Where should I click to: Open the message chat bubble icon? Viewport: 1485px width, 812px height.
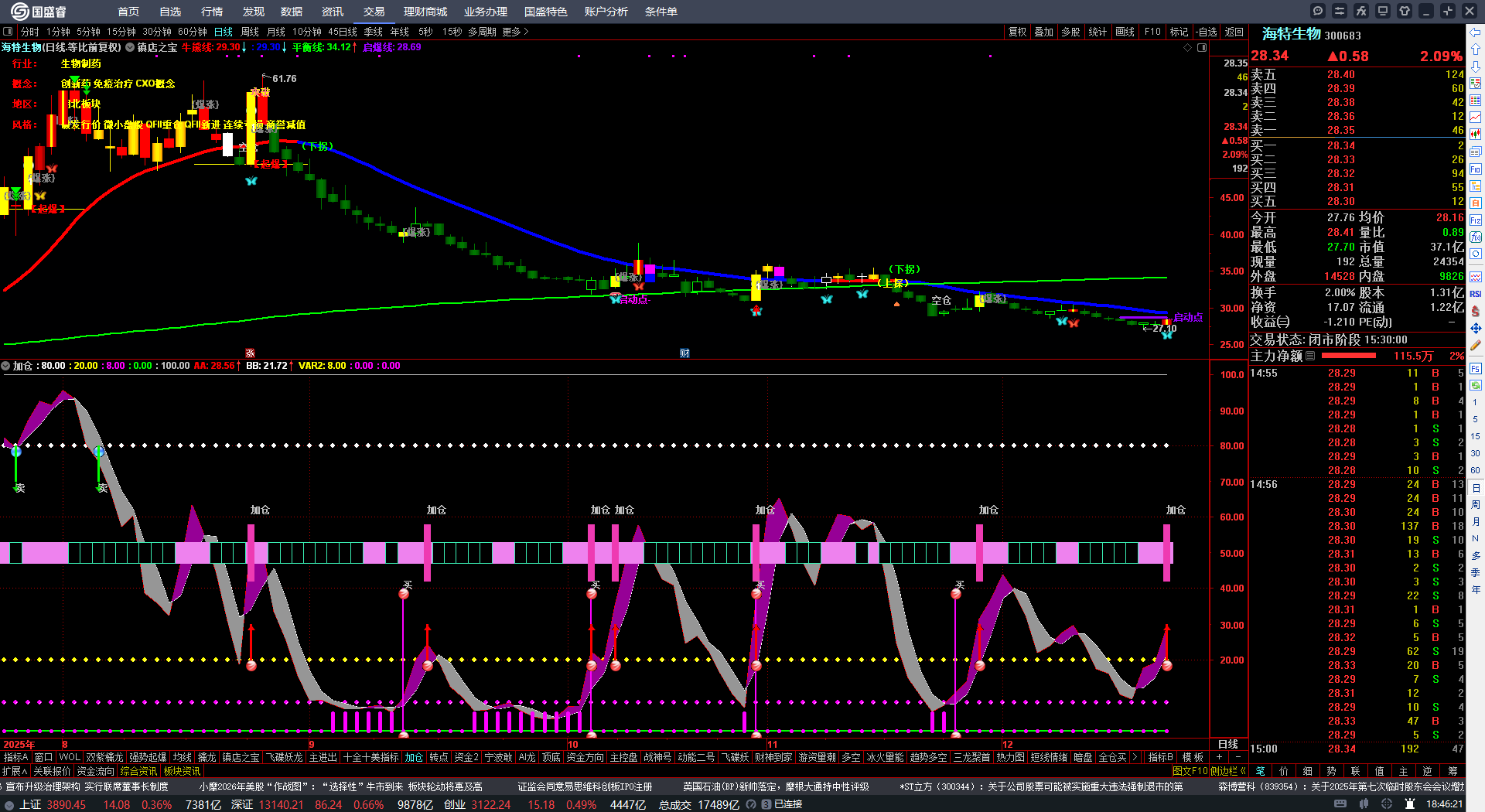(1318, 11)
